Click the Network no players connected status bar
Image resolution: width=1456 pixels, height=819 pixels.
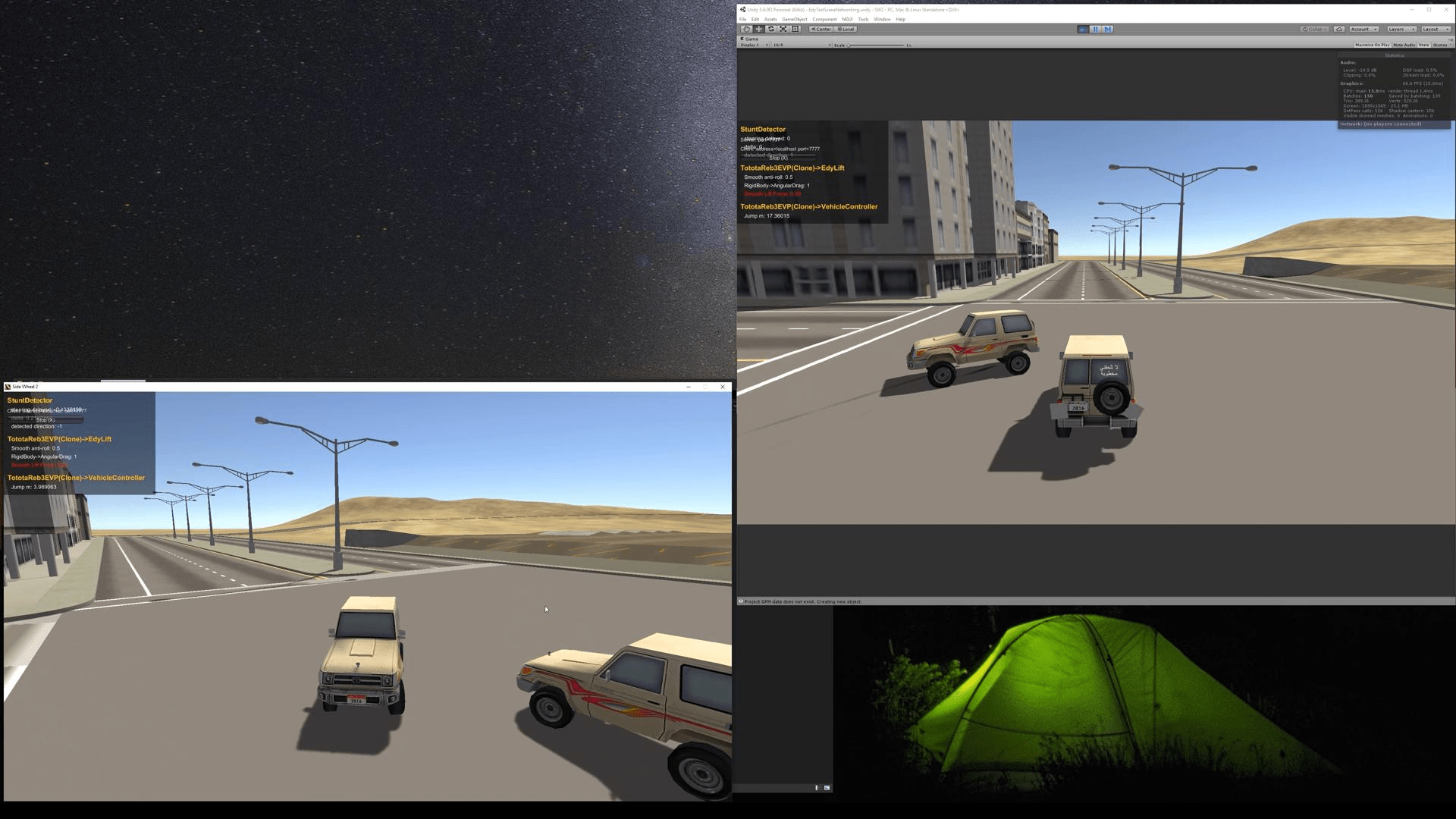1394,124
